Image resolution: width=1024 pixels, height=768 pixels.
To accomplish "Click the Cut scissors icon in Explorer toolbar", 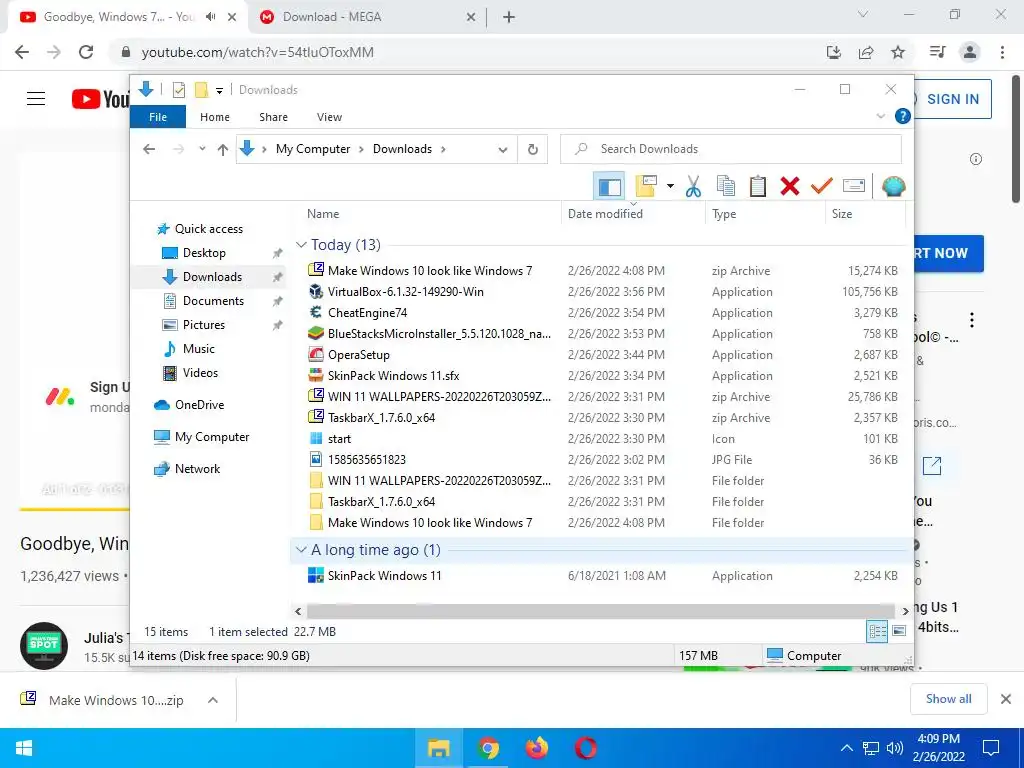I will pyautogui.click(x=693, y=187).
